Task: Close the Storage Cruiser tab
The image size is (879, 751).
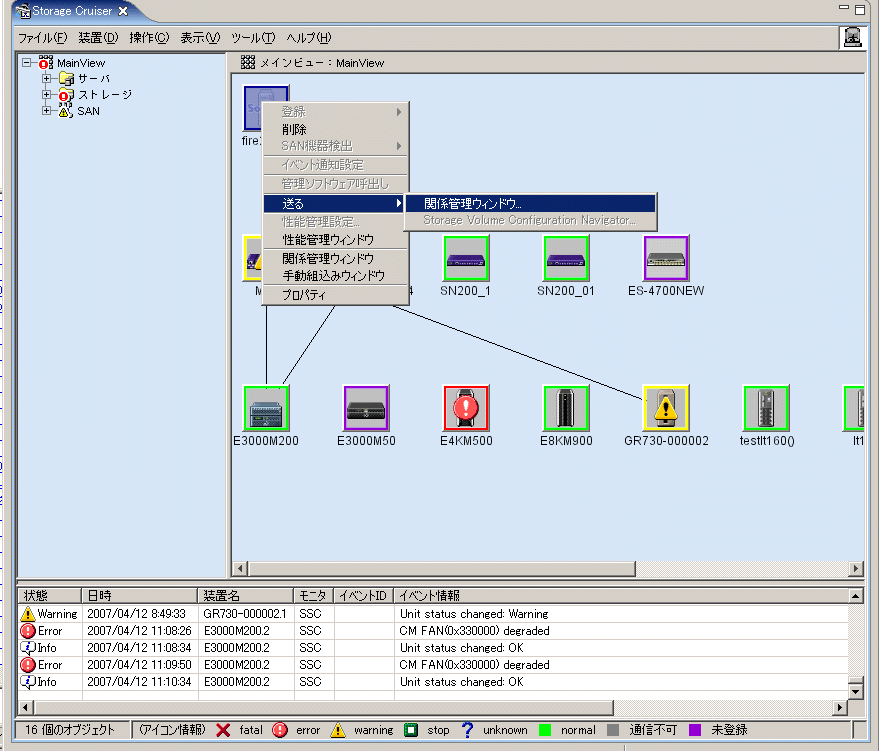Action: pyautogui.click(x=123, y=11)
